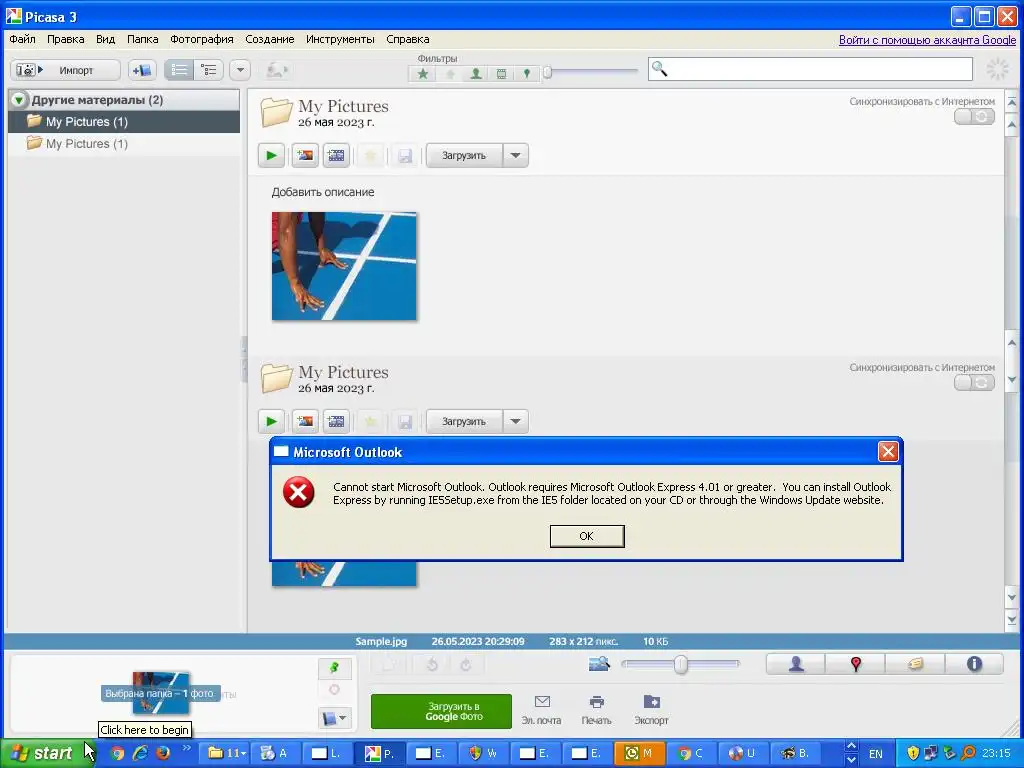This screenshot has width=1024, height=768.
Task: Click the clear photo tray circle icon
Action: click(334, 690)
